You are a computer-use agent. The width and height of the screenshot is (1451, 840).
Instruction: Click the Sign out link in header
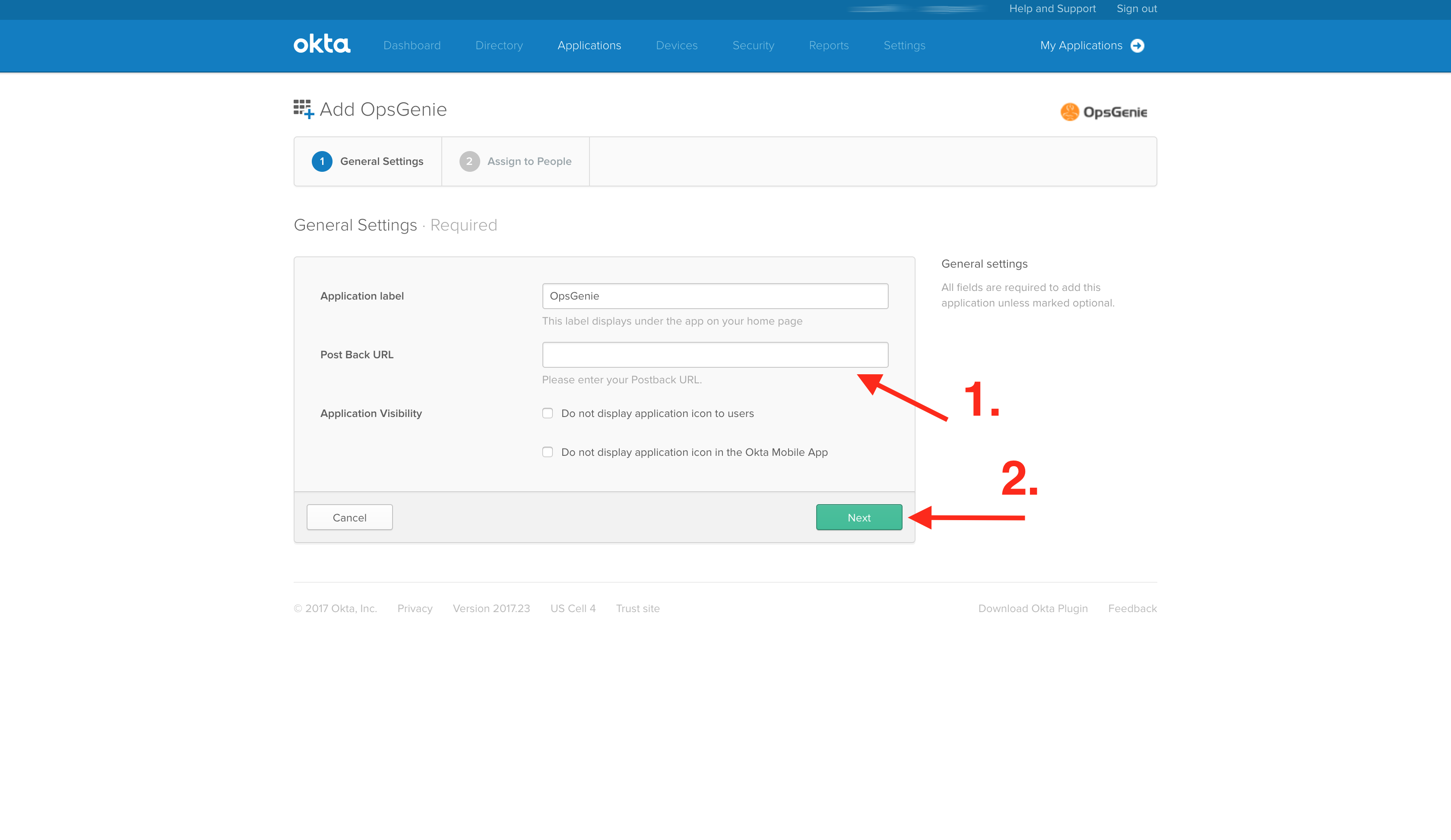pos(1137,9)
